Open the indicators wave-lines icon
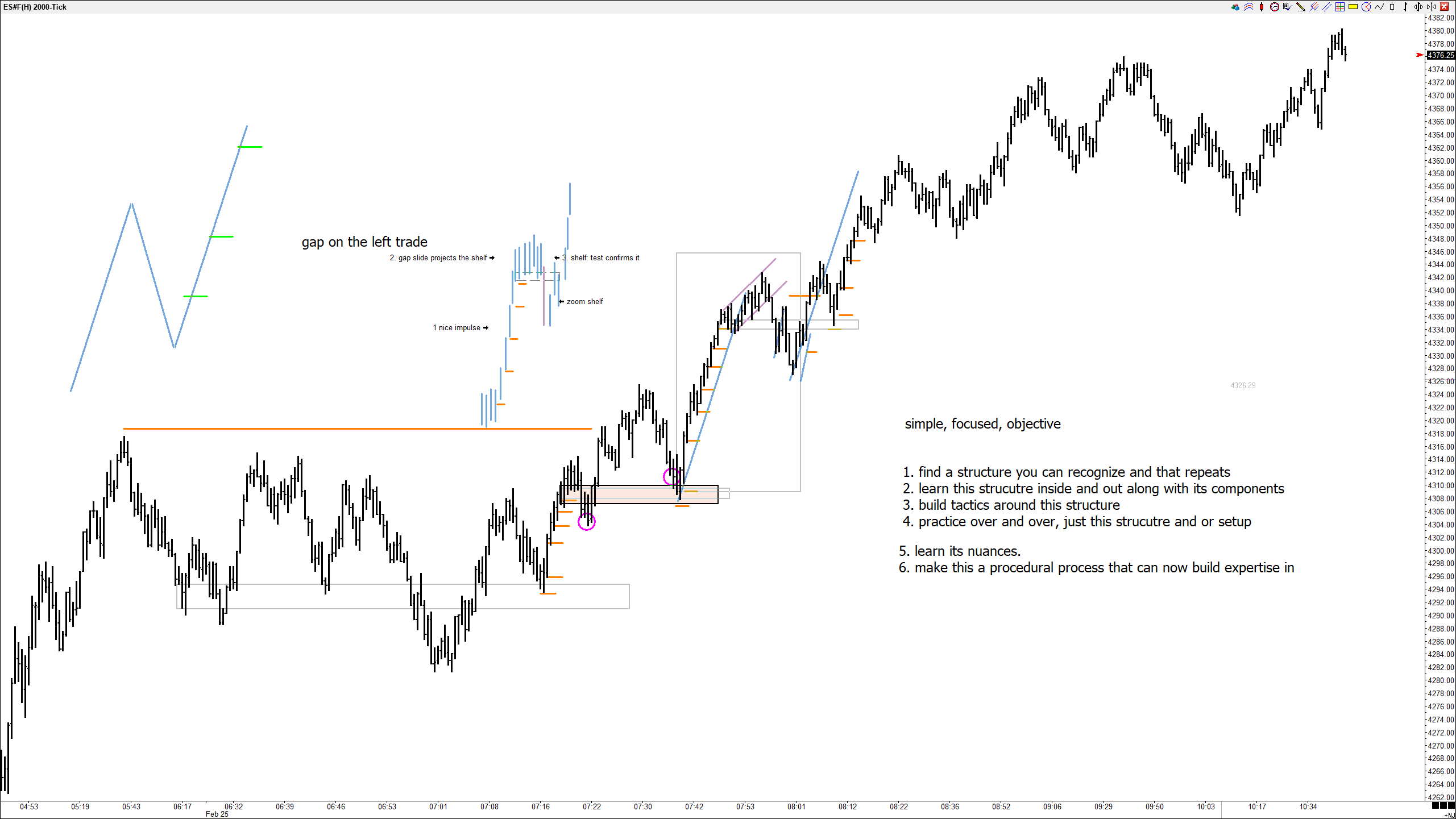This screenshot has width=1456, height=819. [1248, 7]
